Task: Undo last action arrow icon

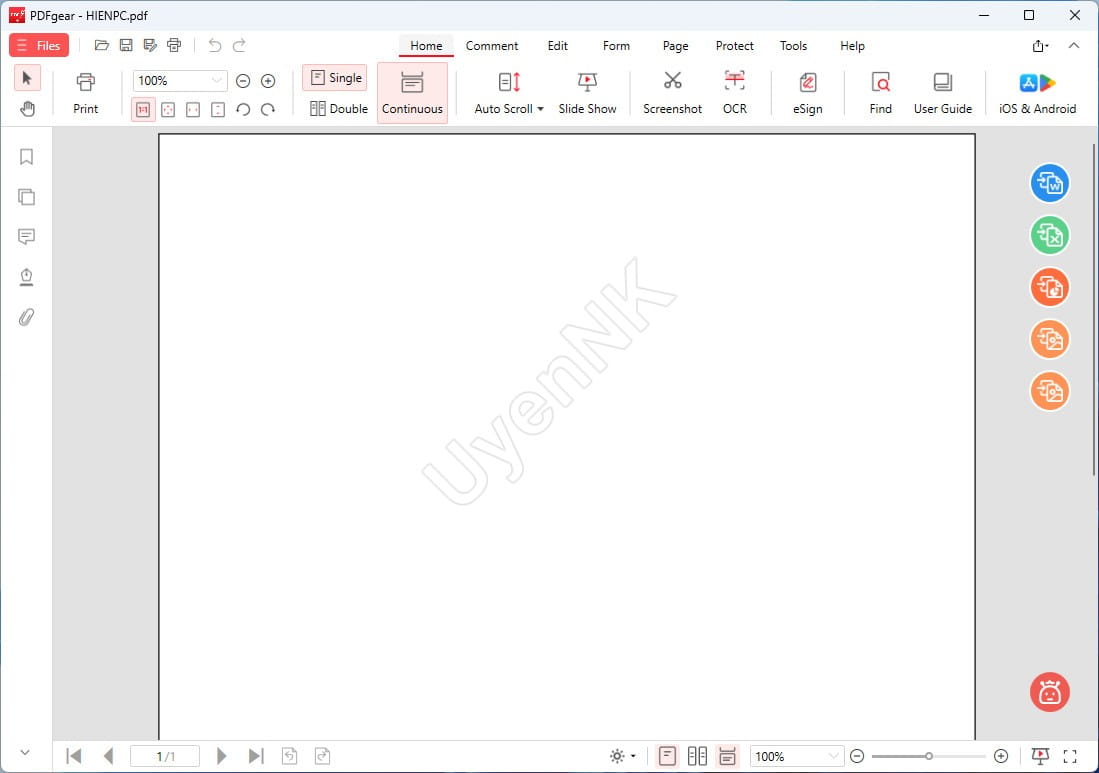Action: (214, 46)
